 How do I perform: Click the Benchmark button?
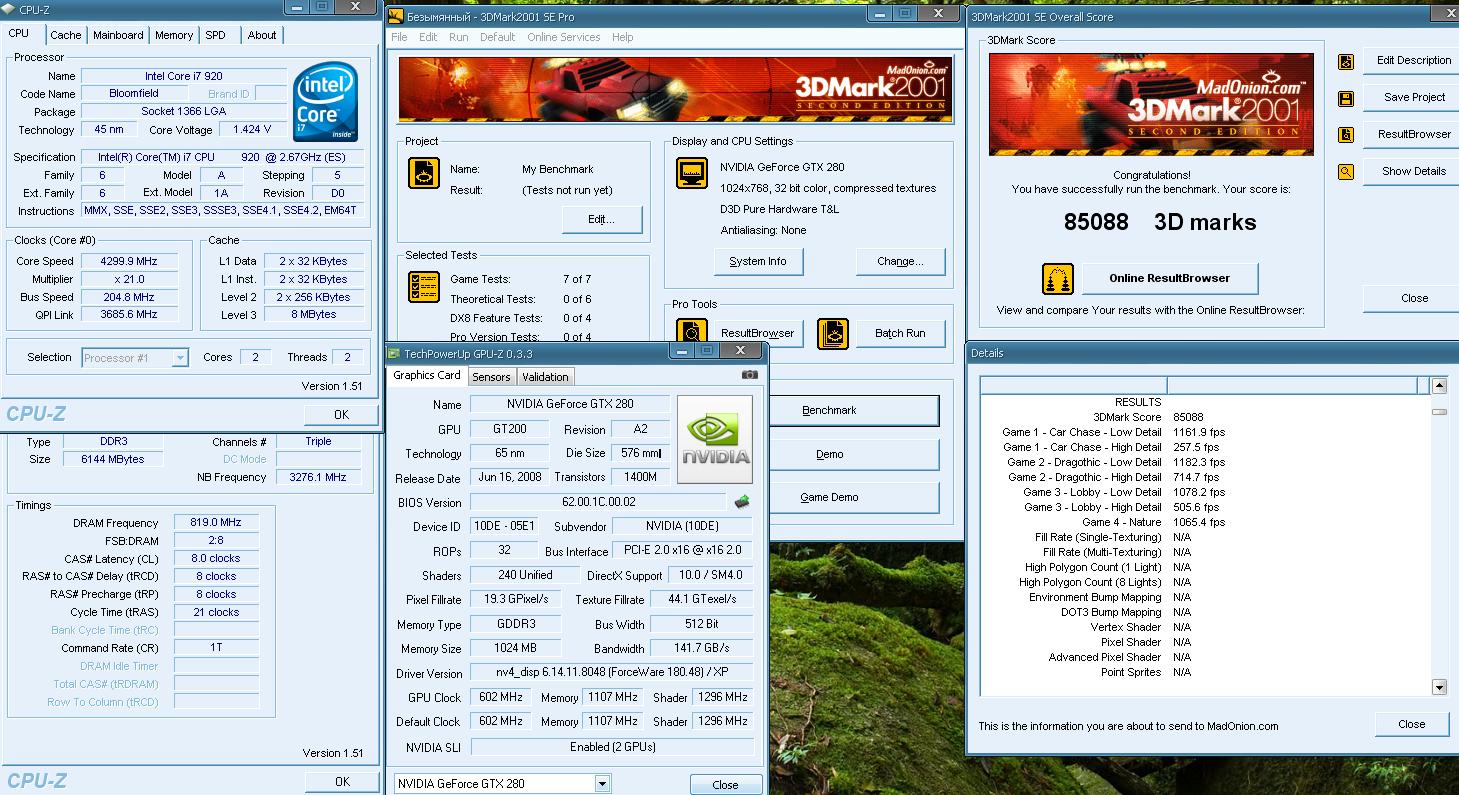click(x=853, y=411)
